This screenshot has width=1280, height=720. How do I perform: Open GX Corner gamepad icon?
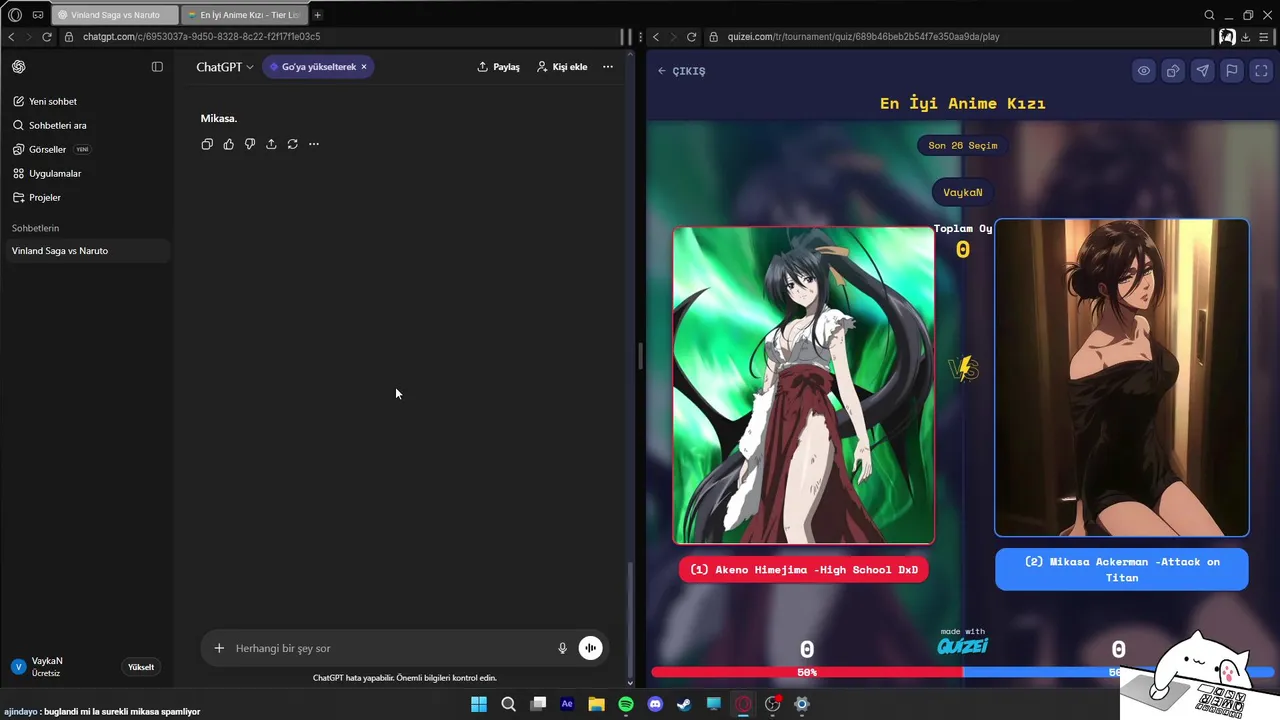(x=37, y=15)
